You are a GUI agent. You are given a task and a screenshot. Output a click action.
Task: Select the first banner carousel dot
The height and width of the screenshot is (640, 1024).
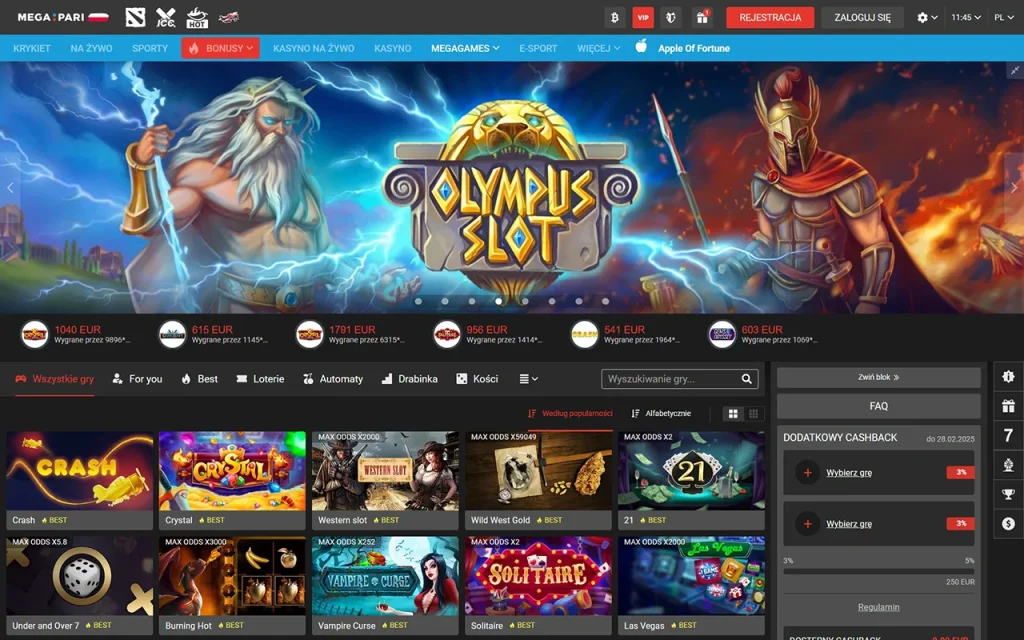[x=419, y=301]
